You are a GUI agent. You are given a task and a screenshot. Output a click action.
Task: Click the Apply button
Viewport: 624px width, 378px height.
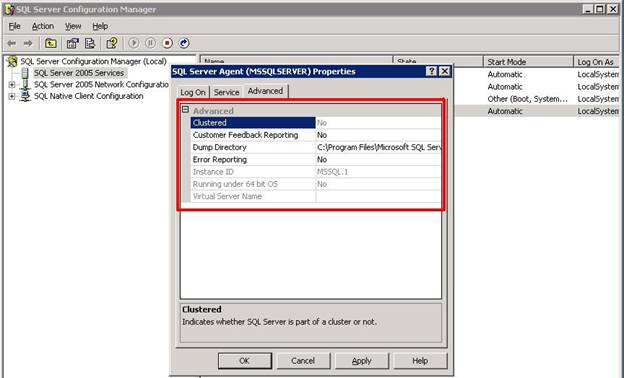point(361,361)
